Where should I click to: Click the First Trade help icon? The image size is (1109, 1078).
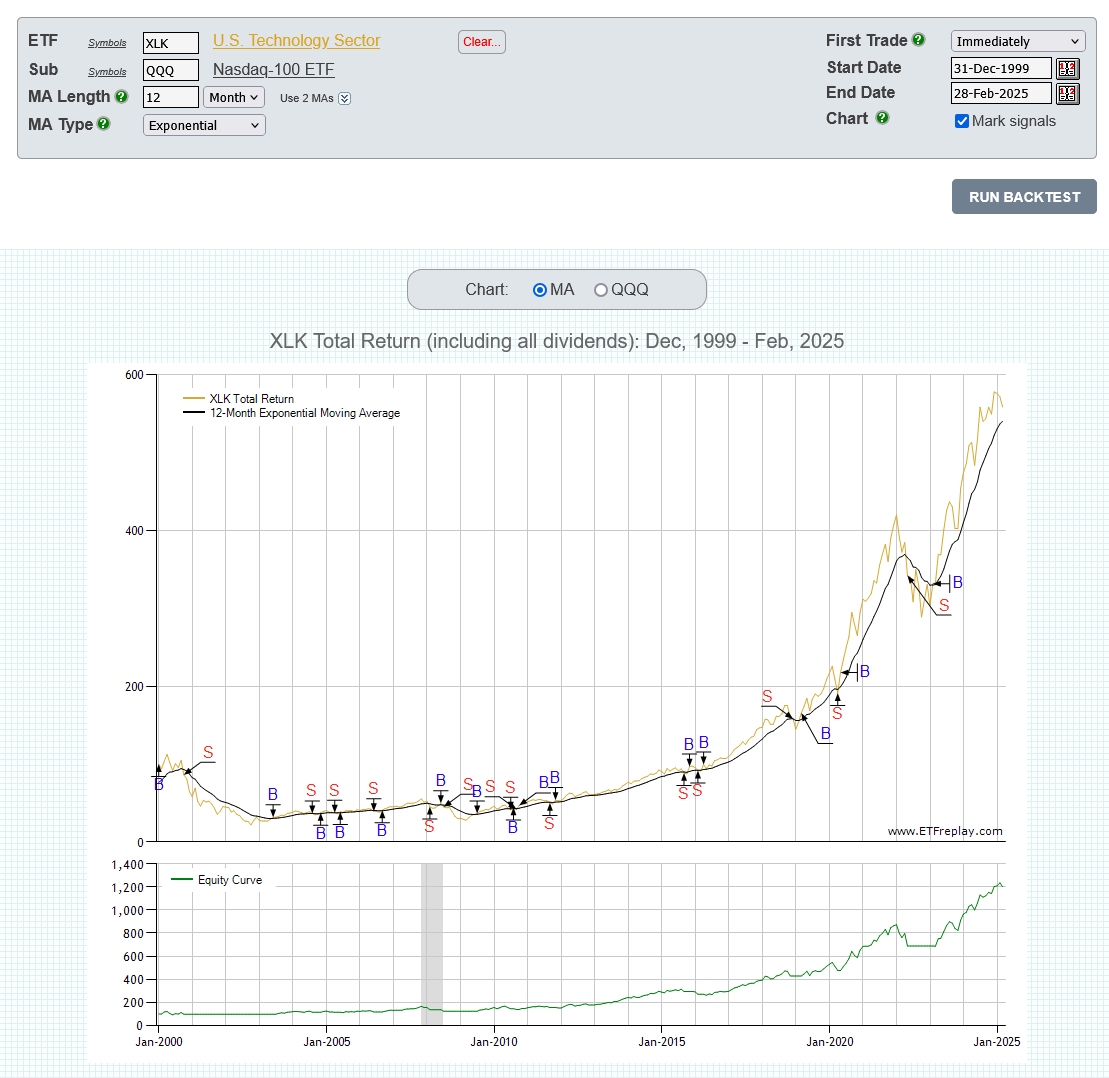click(x=919, y=40)
